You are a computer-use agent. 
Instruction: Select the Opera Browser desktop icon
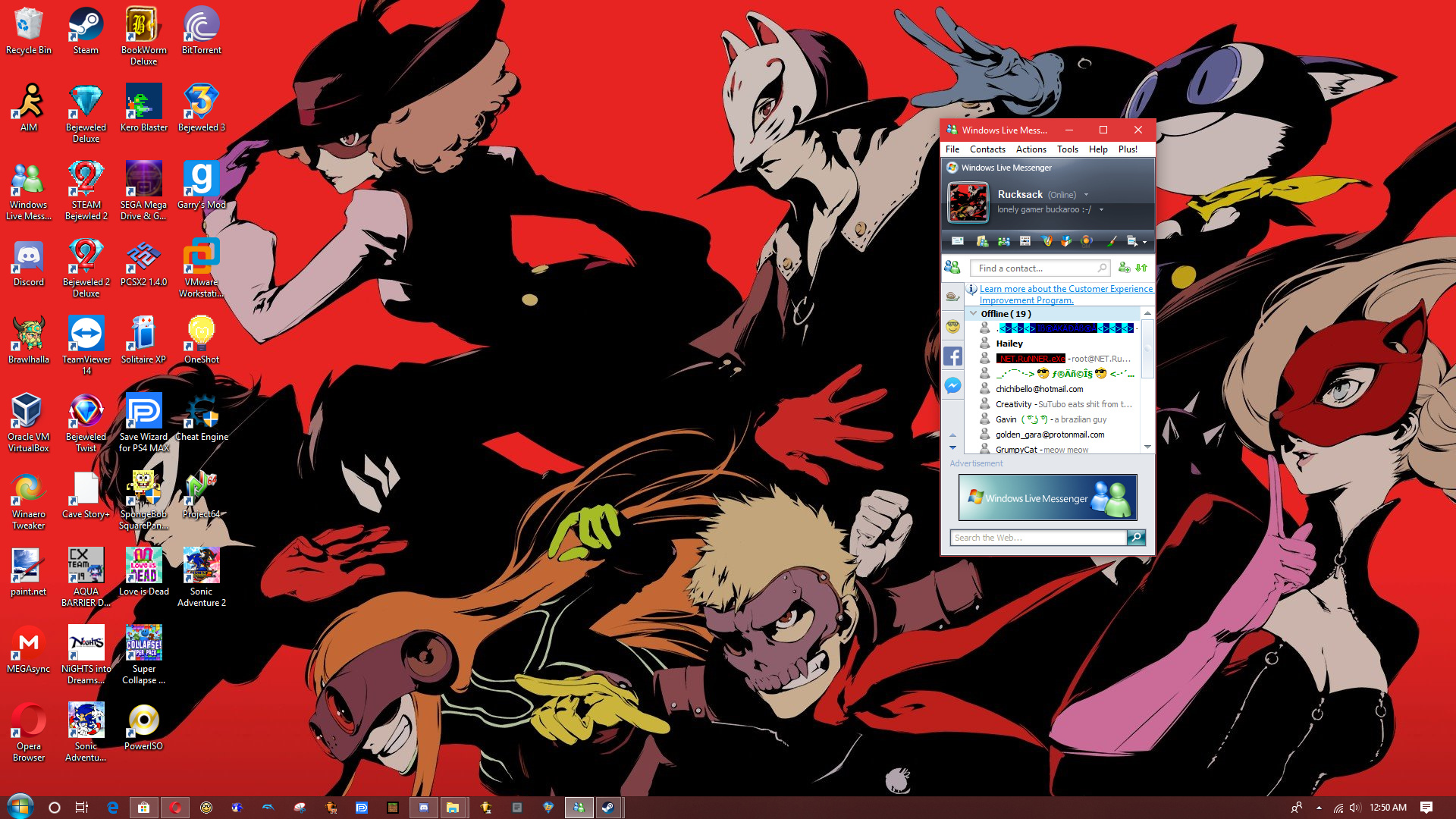(29, 733)
